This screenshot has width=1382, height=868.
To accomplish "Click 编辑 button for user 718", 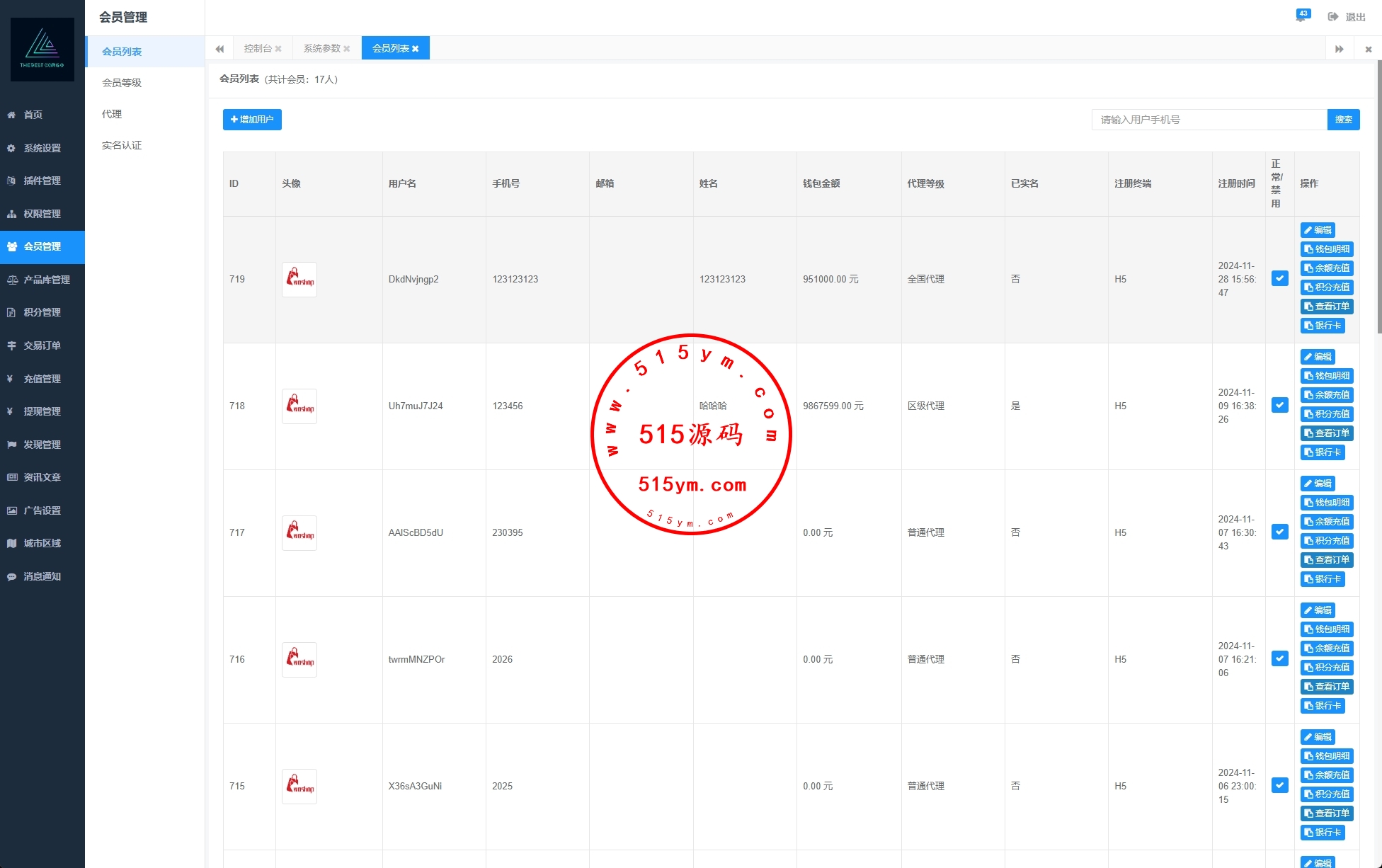I will pos(1318,357).
